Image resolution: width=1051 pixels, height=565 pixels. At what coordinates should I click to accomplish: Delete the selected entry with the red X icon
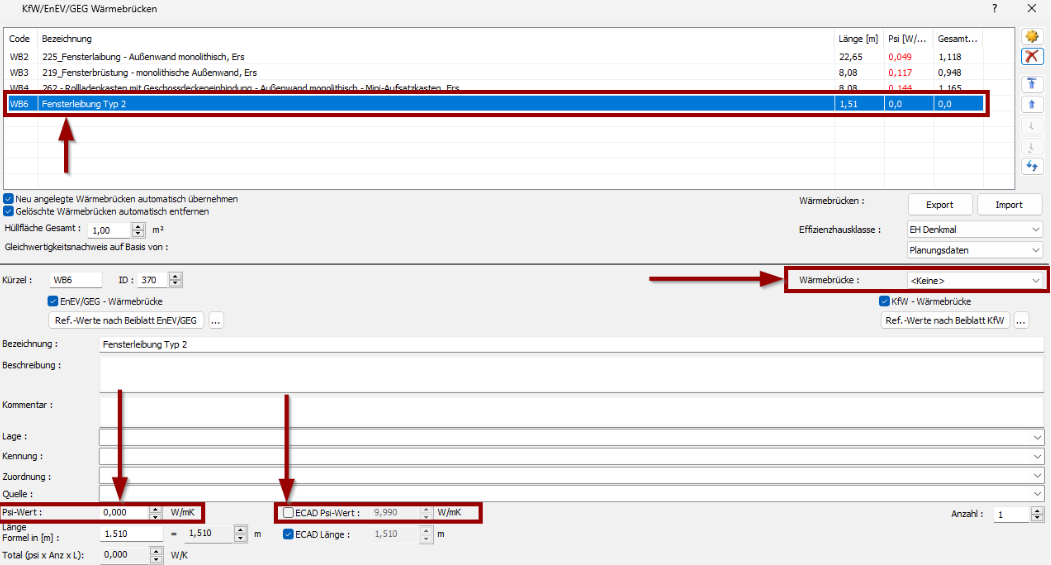coord(1033,58)
